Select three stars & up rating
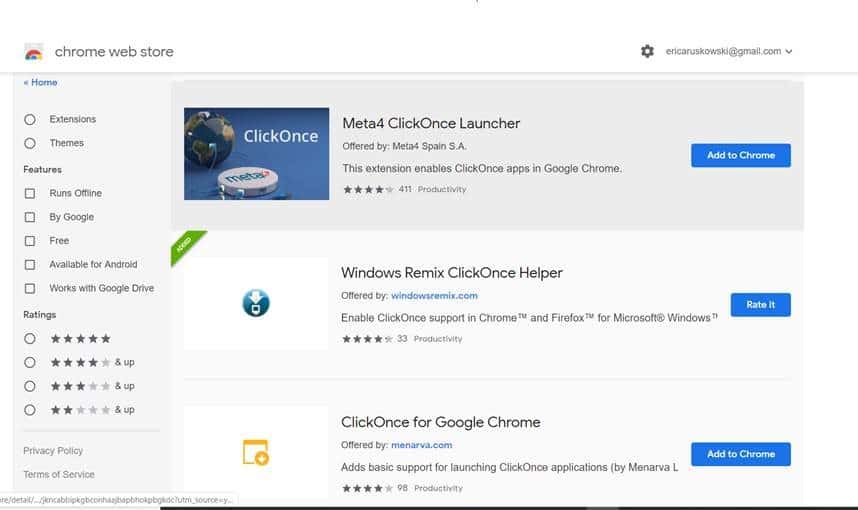The image size is (858, 510). click(x=30, y=386)
